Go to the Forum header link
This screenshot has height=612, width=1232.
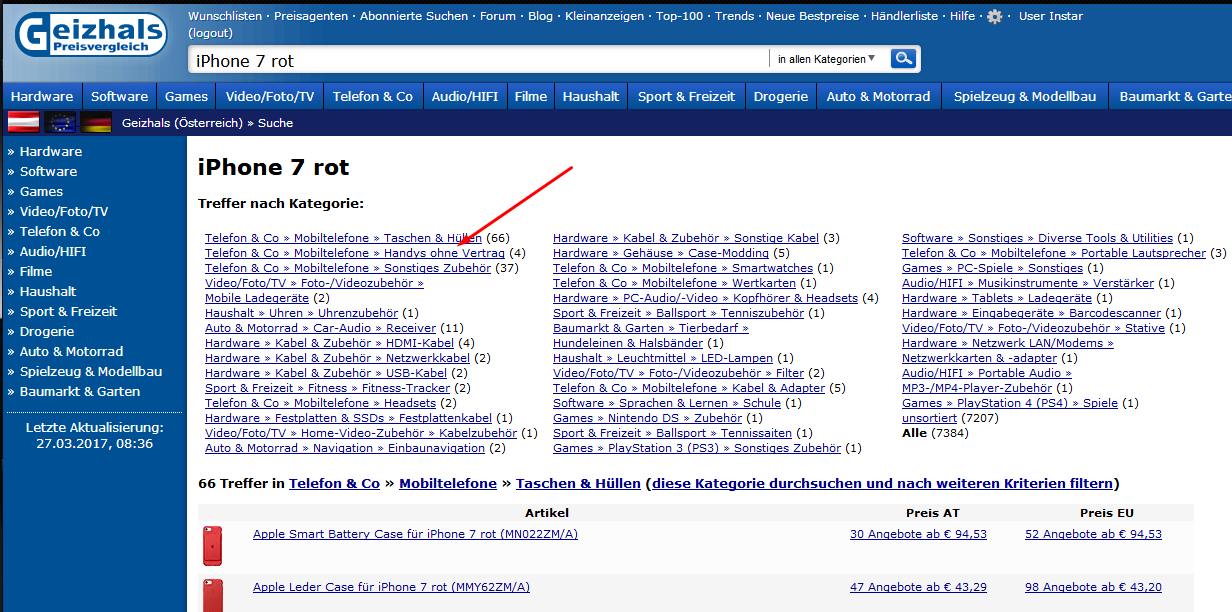498,16
